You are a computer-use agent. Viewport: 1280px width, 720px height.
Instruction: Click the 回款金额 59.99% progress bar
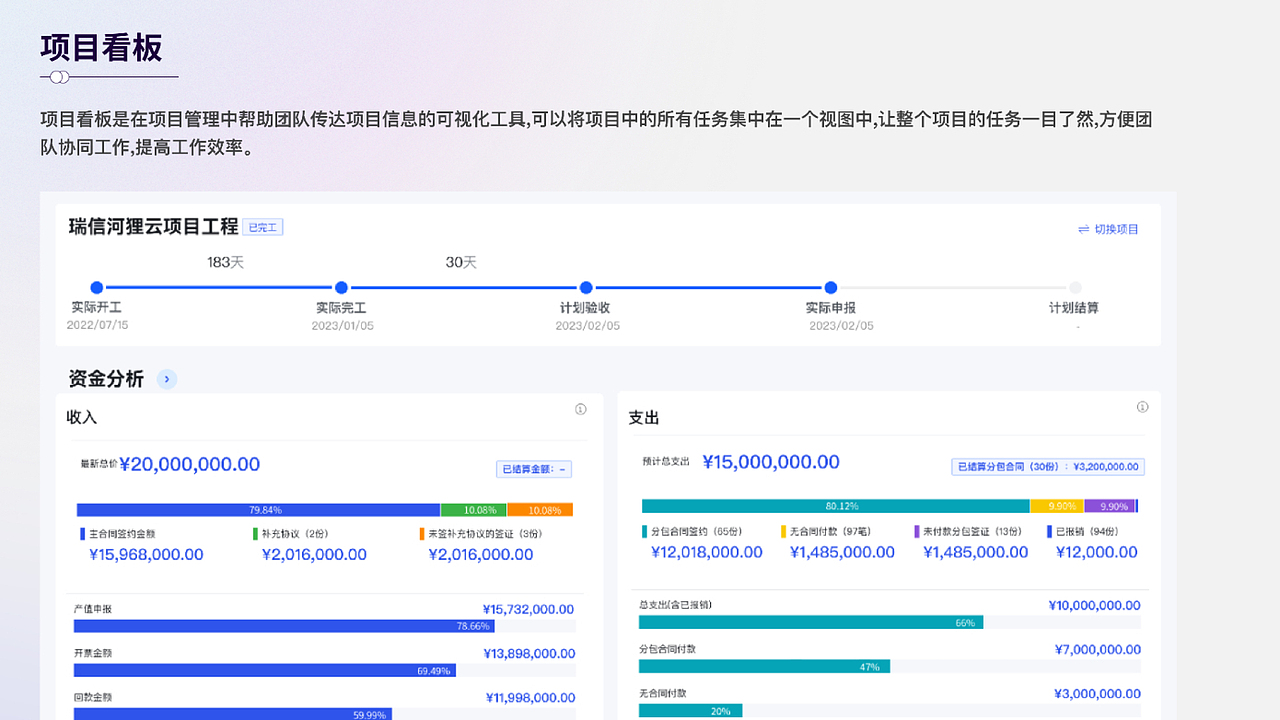click(233, 714)
